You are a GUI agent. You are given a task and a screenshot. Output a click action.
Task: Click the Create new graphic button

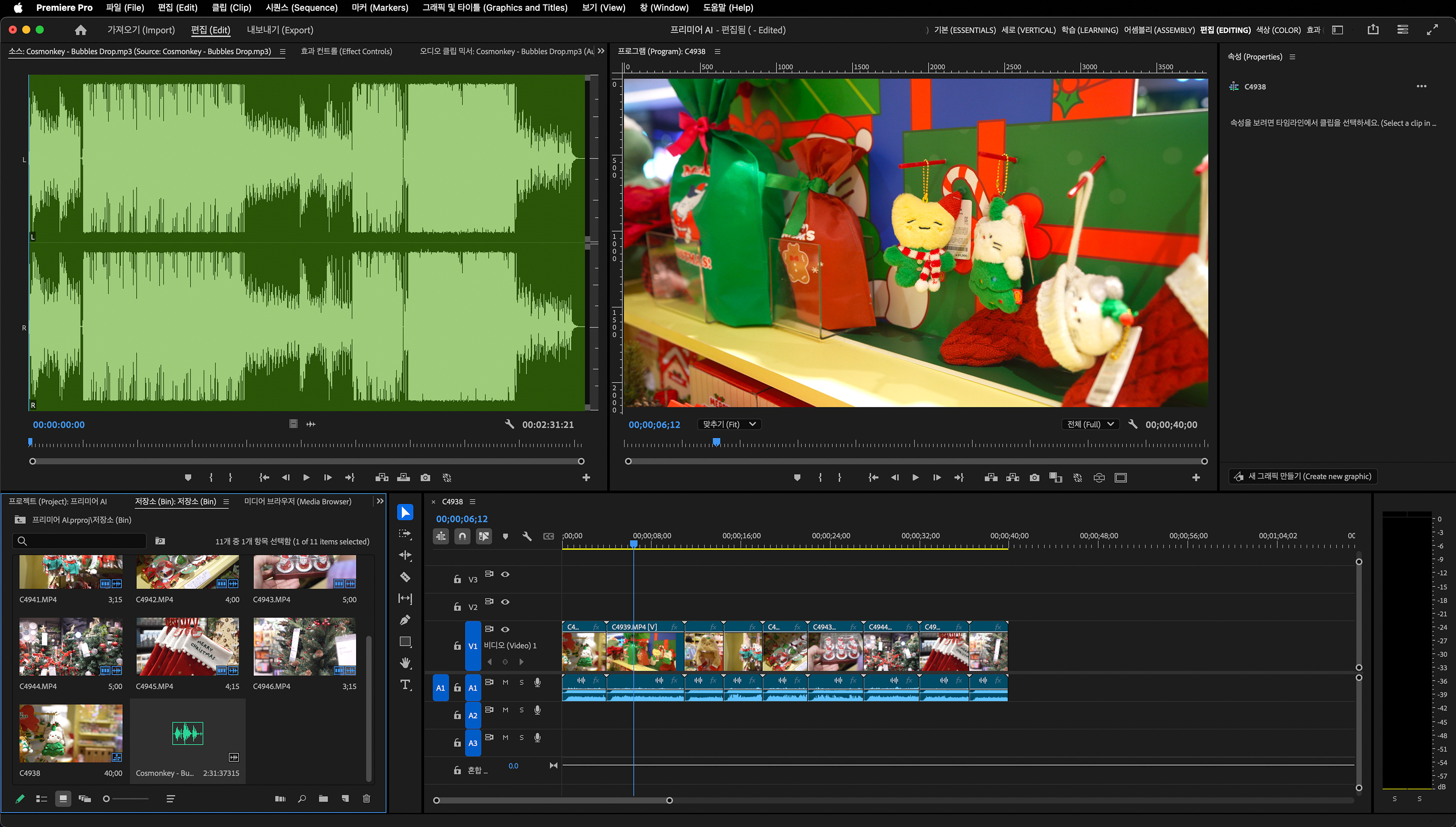coord(1303,476)
